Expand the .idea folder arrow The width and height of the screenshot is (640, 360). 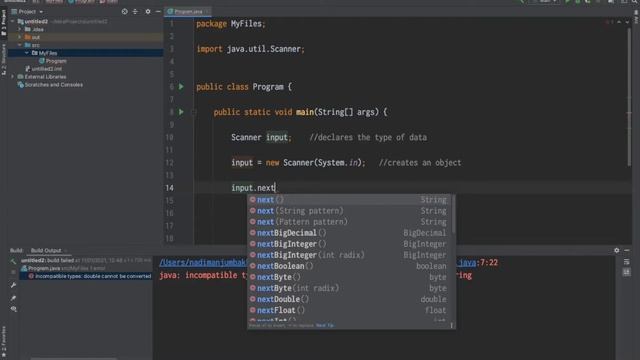point(20,29)
